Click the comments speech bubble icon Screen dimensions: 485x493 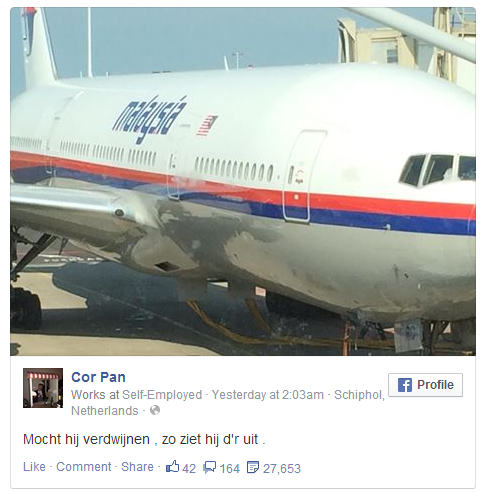tap(210, 467)
